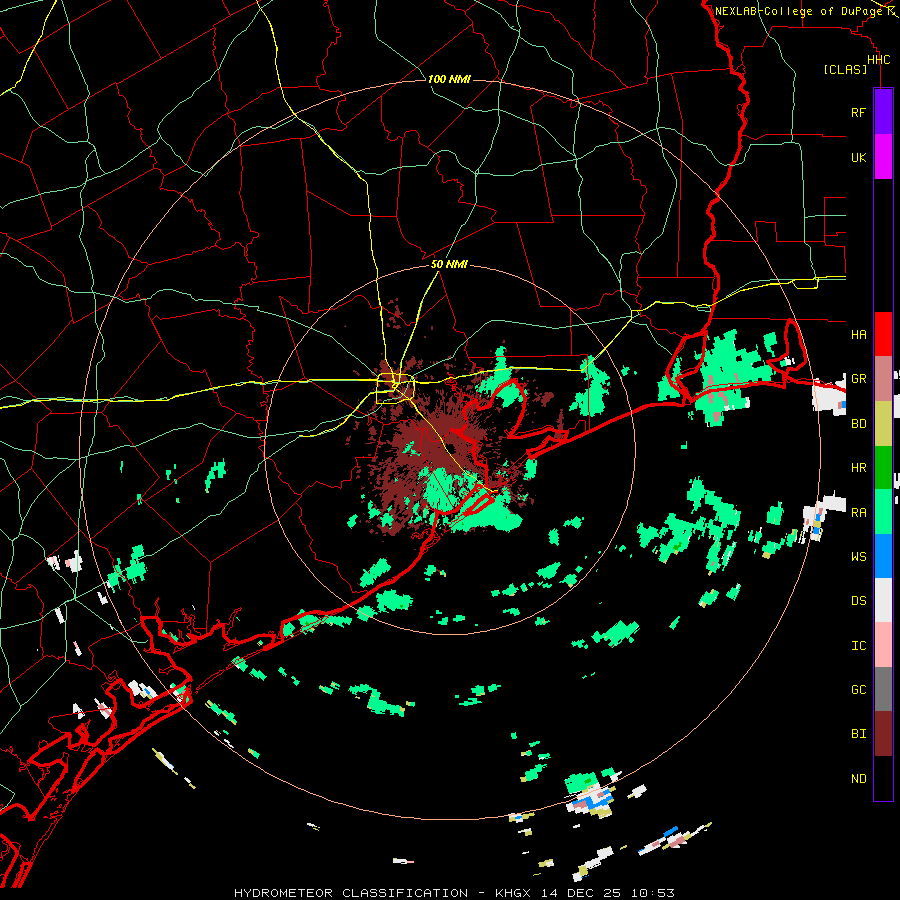Click the GC legend label
The image size is (900, 900).
click(858, 689)
